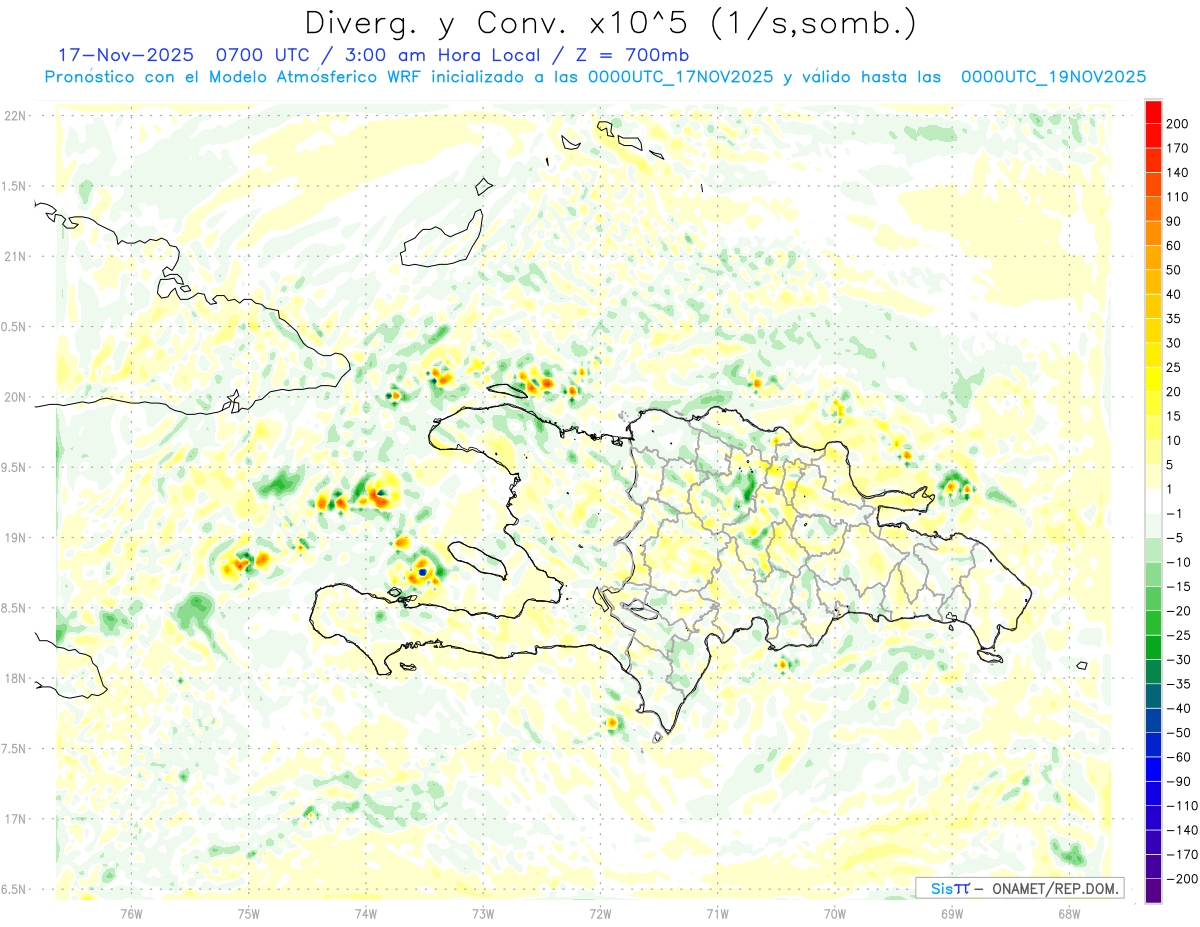Click the '76W' longitude label
1200x927 pixels.
tap(132, 913)
